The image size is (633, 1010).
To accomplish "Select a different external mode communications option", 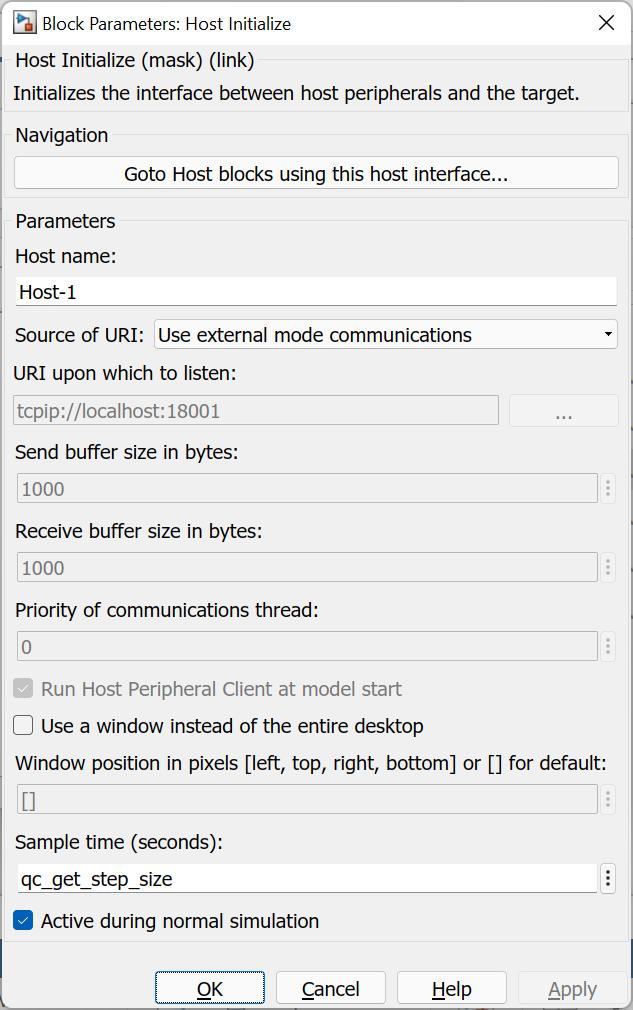I will pos(385,334).
